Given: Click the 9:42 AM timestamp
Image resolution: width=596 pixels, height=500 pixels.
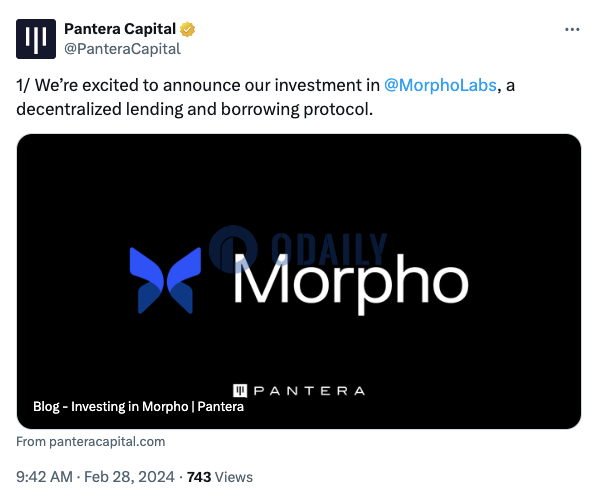Looking at the screenshot, I should (x=44, y=477).
